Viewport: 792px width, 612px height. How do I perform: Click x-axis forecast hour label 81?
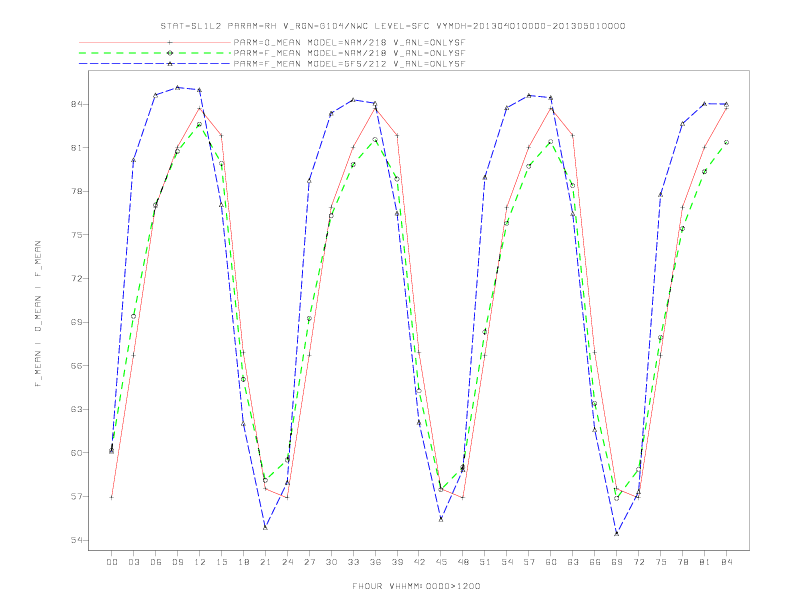point(705,562)
